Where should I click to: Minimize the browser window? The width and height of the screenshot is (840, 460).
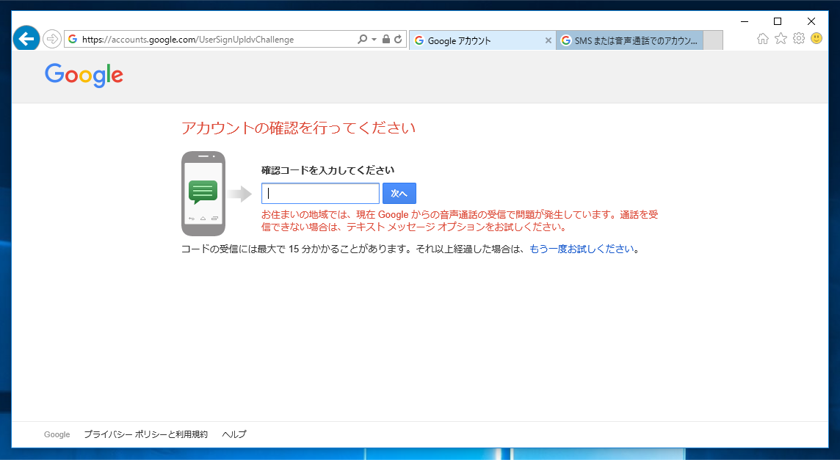point(745,21)
